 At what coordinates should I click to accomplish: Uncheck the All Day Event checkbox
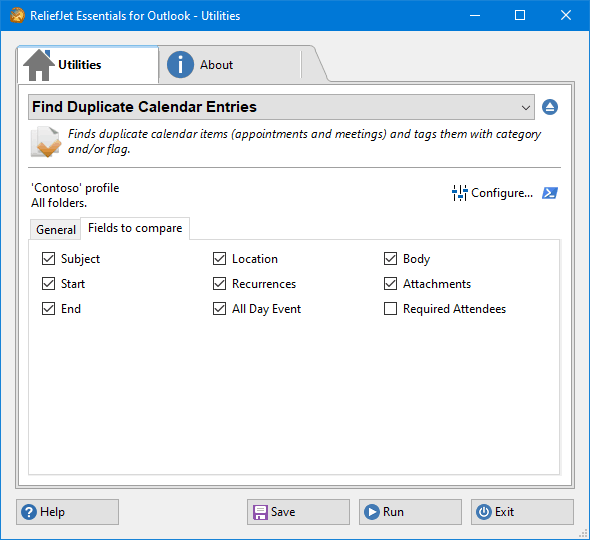(219, 309)
